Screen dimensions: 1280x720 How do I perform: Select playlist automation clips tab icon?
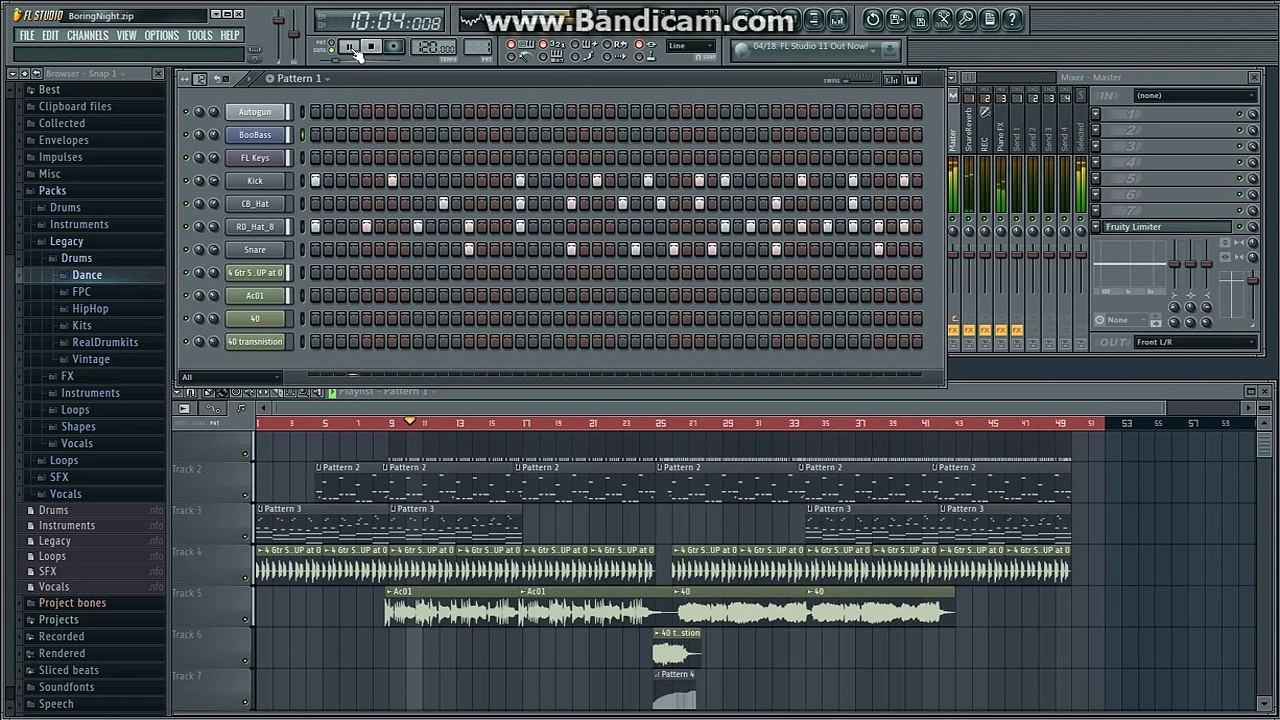pyautogui.click(x=213, y=408)
